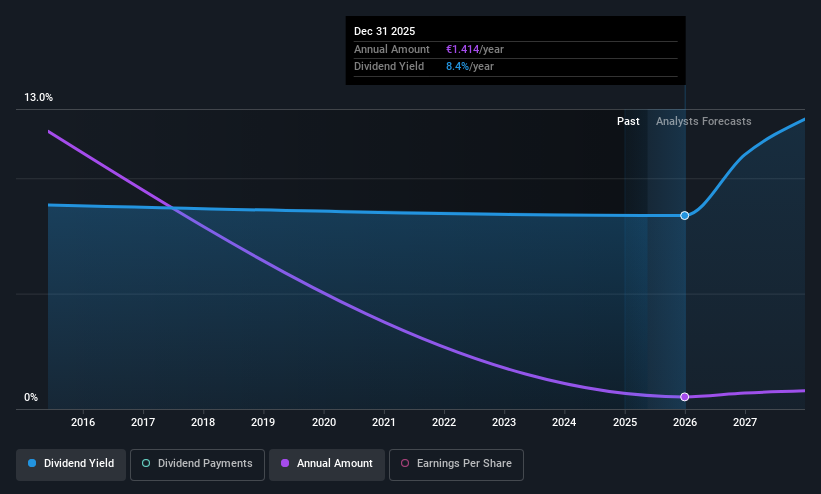Click the 2020 x-axis label

[324, 422]
